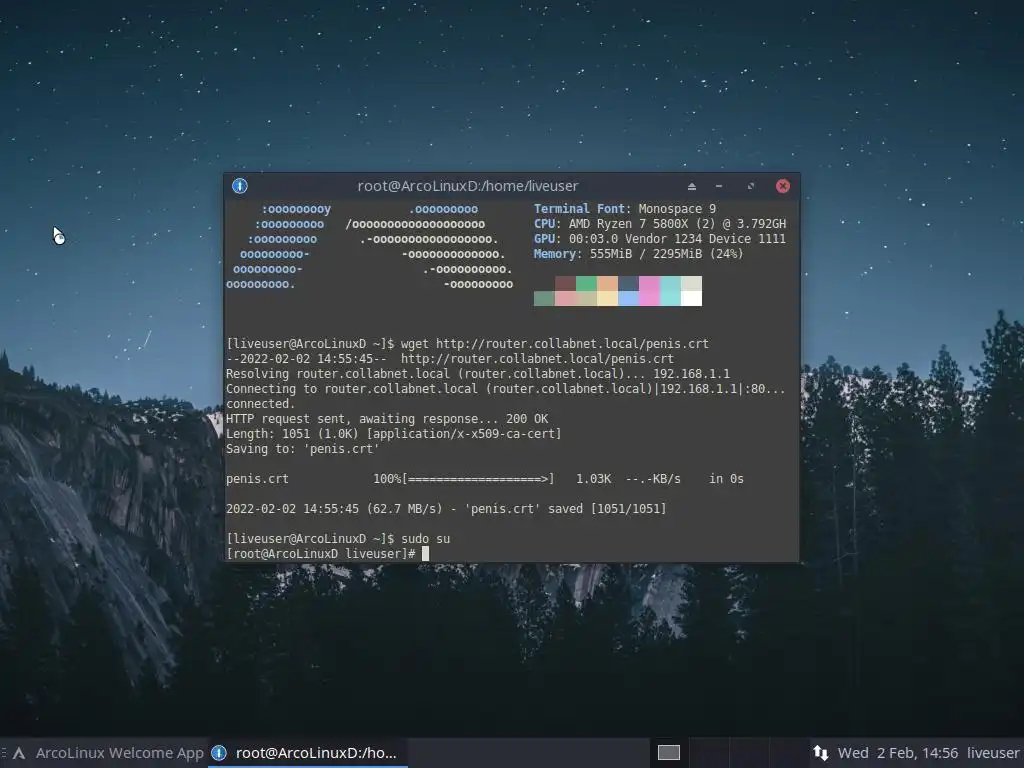The width and height of the screenshot is (1024, 768).
Task: Click the word 'connected.' in terminal output
Action: coord(260,404)
